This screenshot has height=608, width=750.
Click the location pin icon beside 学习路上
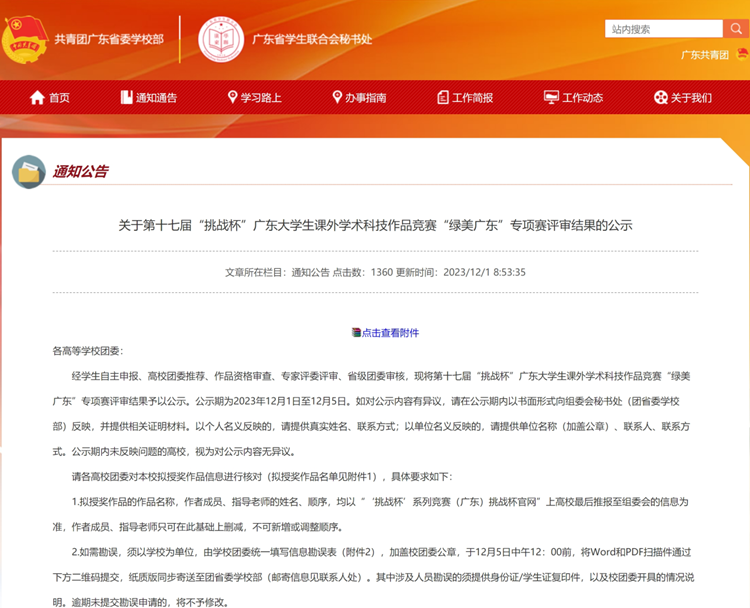[232, 97]
